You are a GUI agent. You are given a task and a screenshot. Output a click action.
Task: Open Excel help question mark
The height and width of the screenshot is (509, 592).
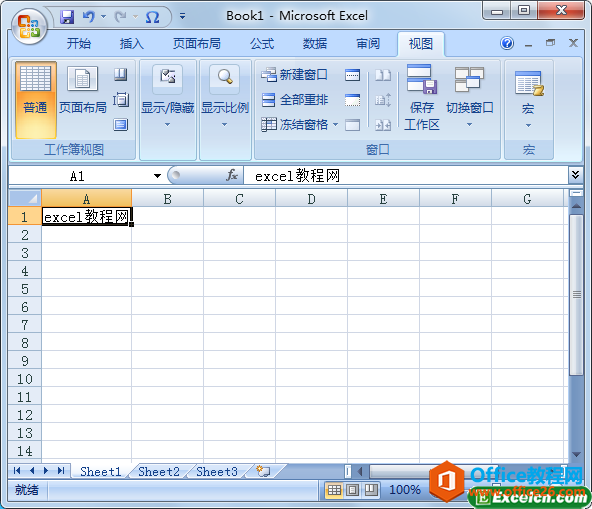point(507,43)
